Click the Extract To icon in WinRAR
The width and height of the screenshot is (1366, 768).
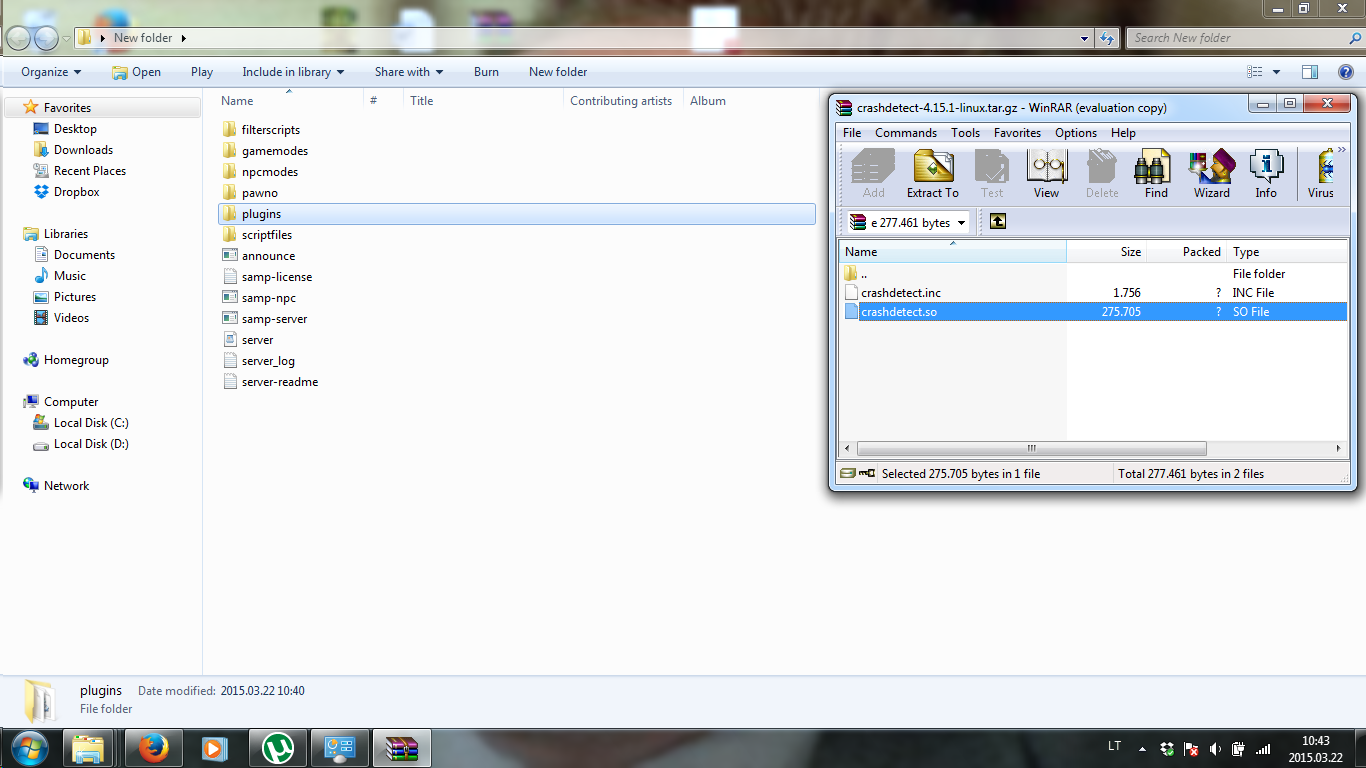(932, 173)
